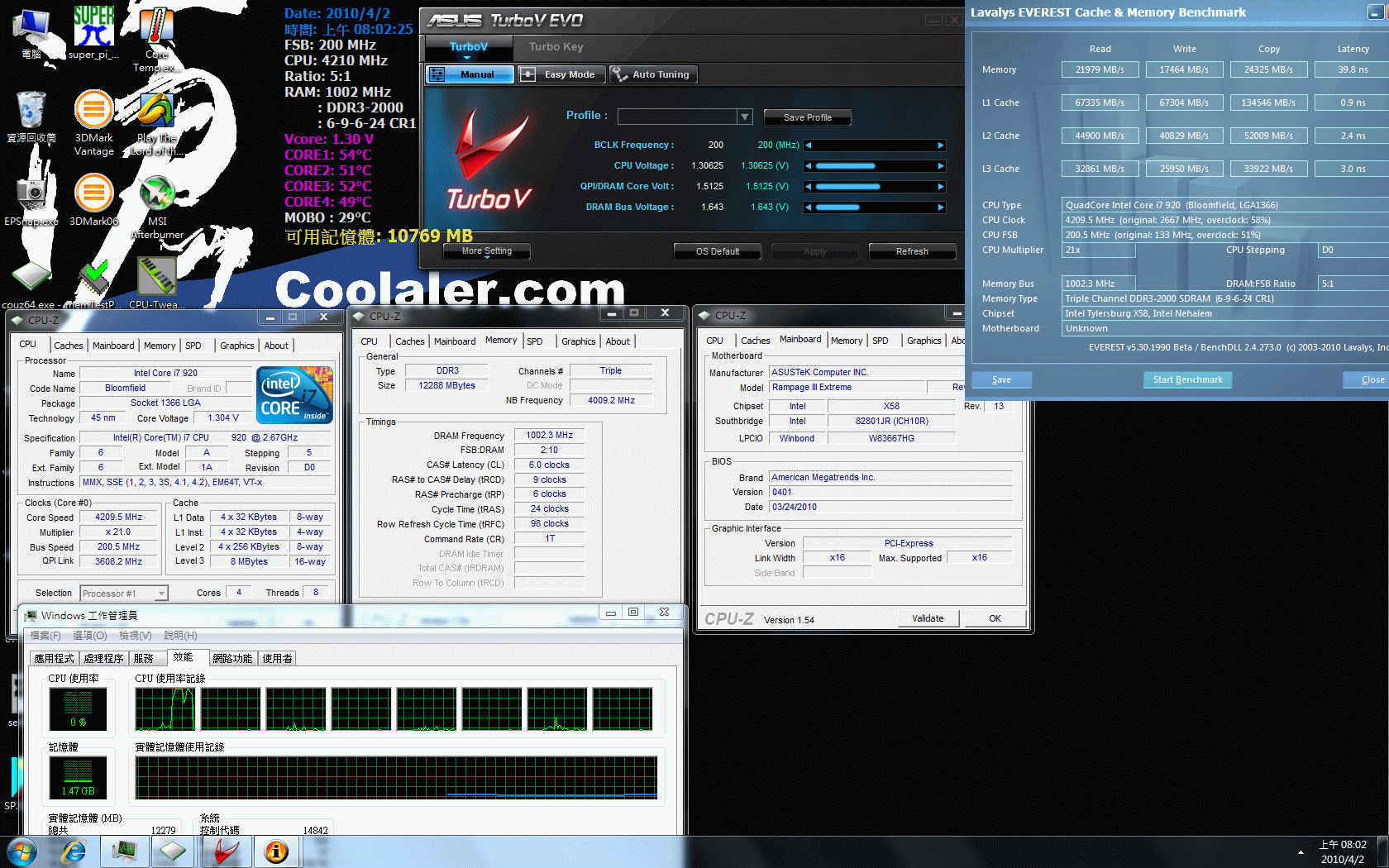This screenshot has height=868, width=1389.
Task: Adjust the DRAM Bus Voltage slider
Action: (874, 207)
